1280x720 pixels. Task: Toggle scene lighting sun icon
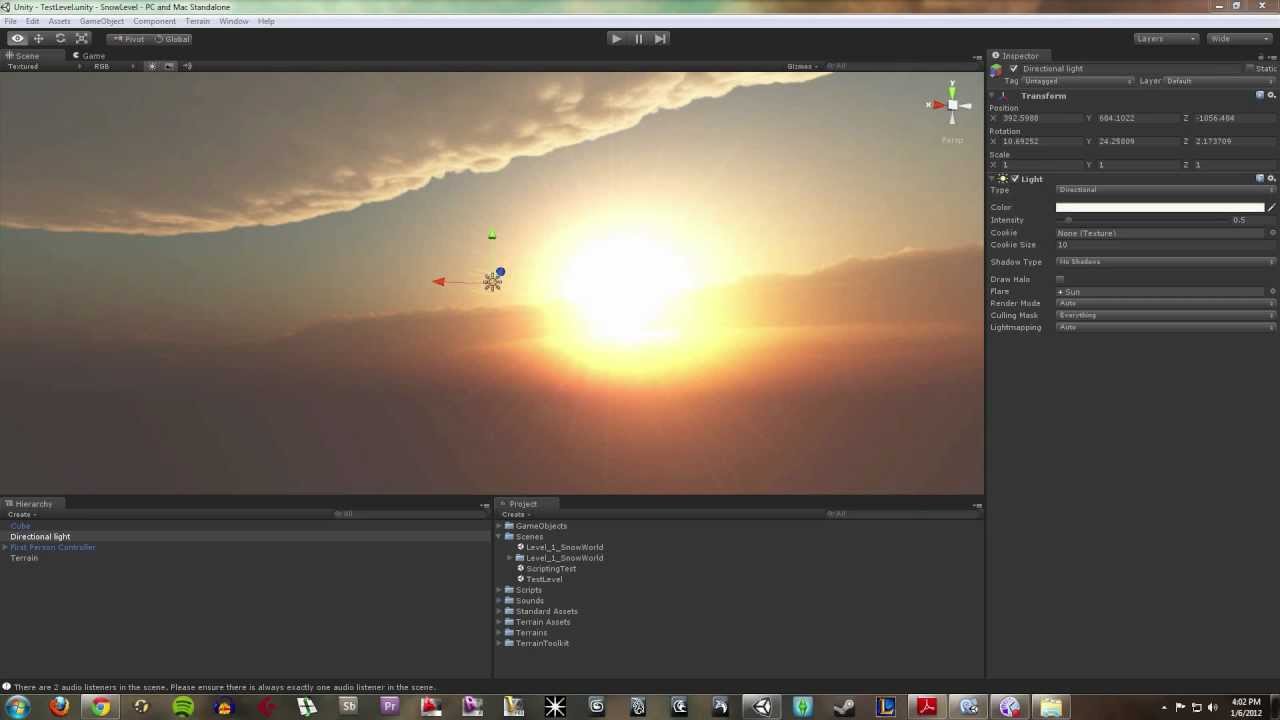pyautogui.click(x=152, y=66)
